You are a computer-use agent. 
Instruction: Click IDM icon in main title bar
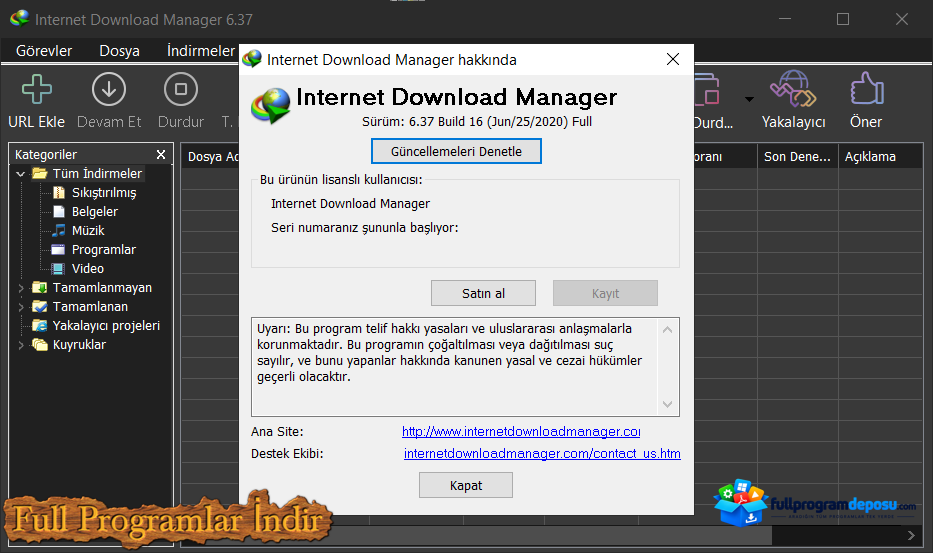click(20, 18)
